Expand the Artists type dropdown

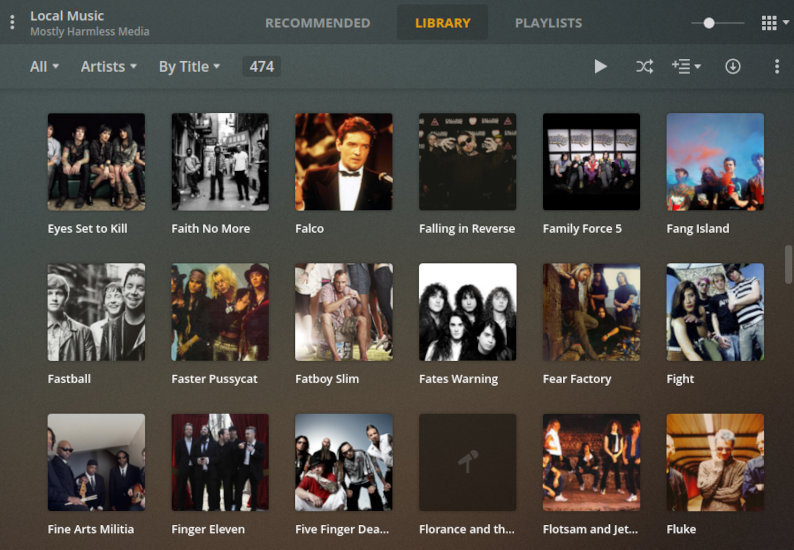[x=108, y=67]
